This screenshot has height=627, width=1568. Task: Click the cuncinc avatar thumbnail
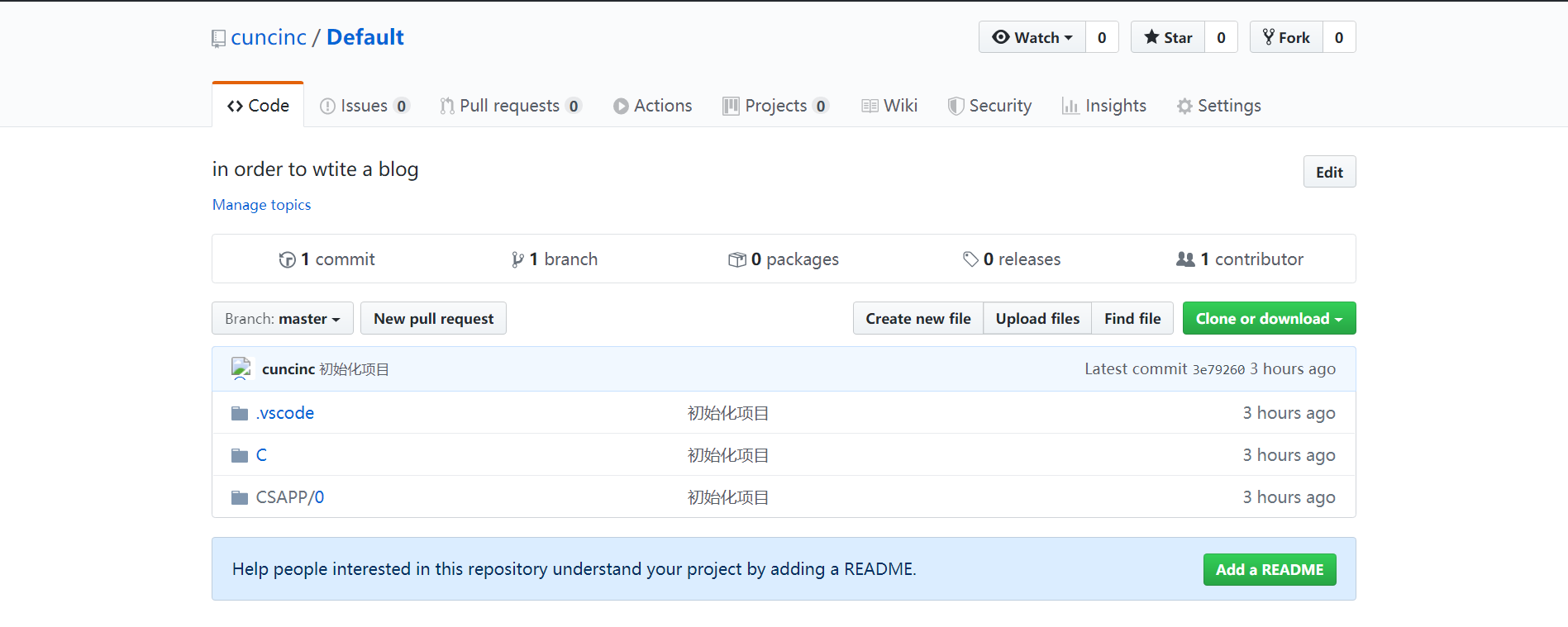[241, 368]
